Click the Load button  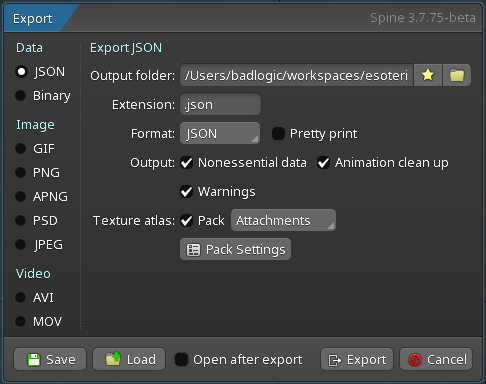[x=129, y=359]
